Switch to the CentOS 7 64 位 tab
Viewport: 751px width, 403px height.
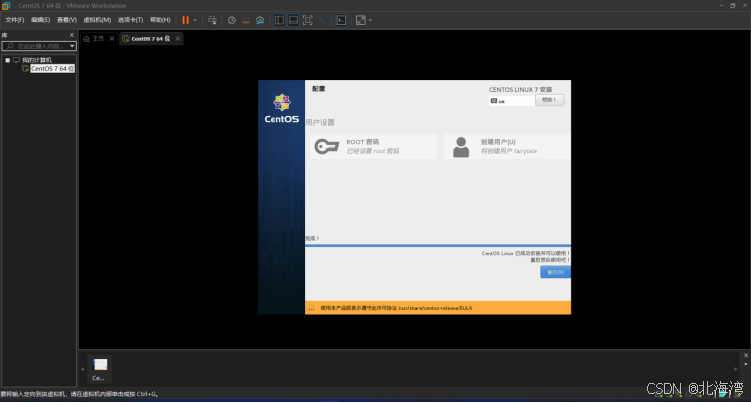point(150,38)
